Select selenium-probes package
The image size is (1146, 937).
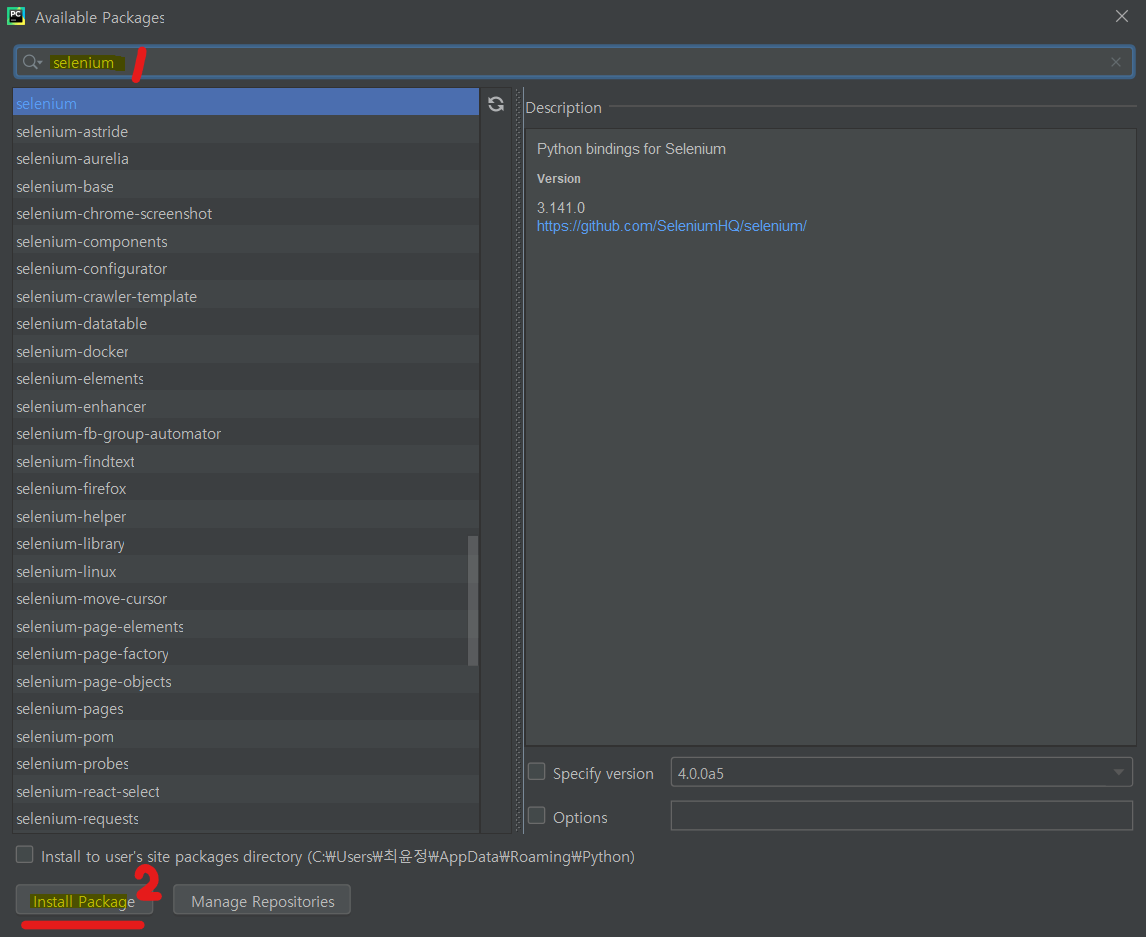tap(246, 764)
